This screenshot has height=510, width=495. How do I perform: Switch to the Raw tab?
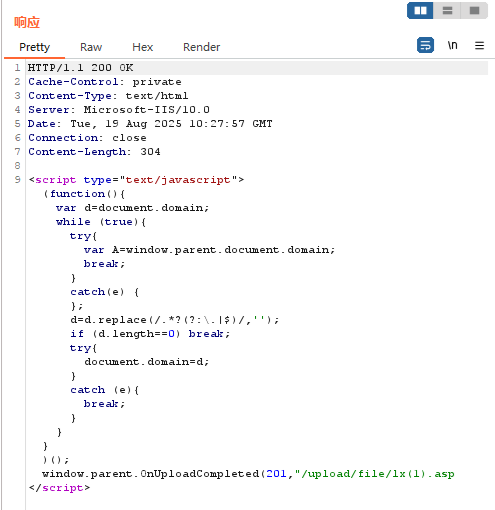tap(91, 47)
